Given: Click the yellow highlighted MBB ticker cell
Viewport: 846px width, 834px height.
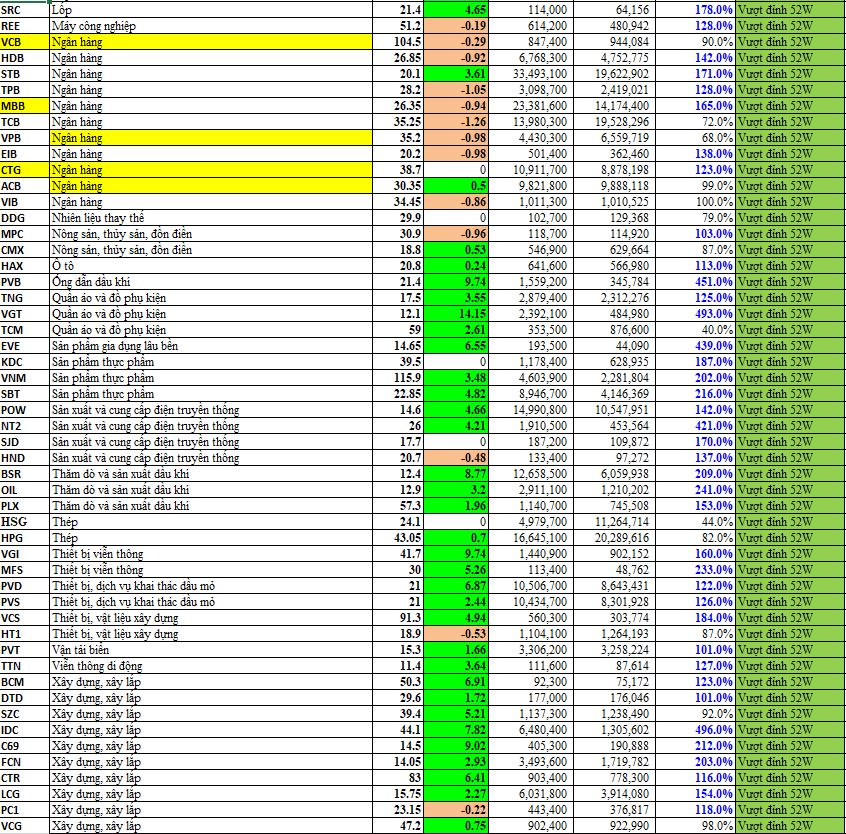Looking at the screenshot, I should point(24,106).
